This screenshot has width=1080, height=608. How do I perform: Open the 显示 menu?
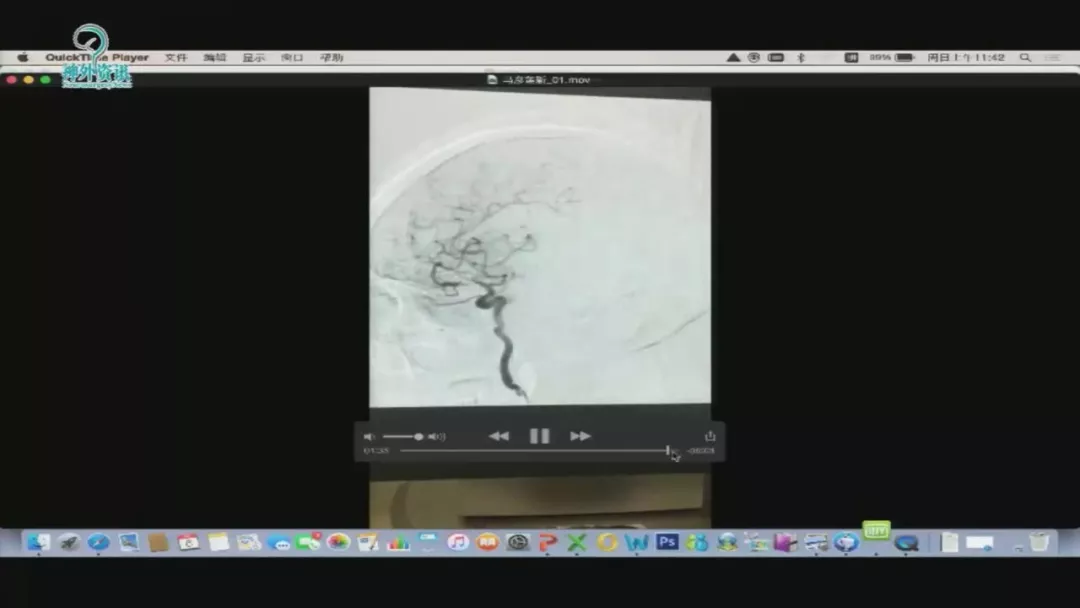coord(253,58)
